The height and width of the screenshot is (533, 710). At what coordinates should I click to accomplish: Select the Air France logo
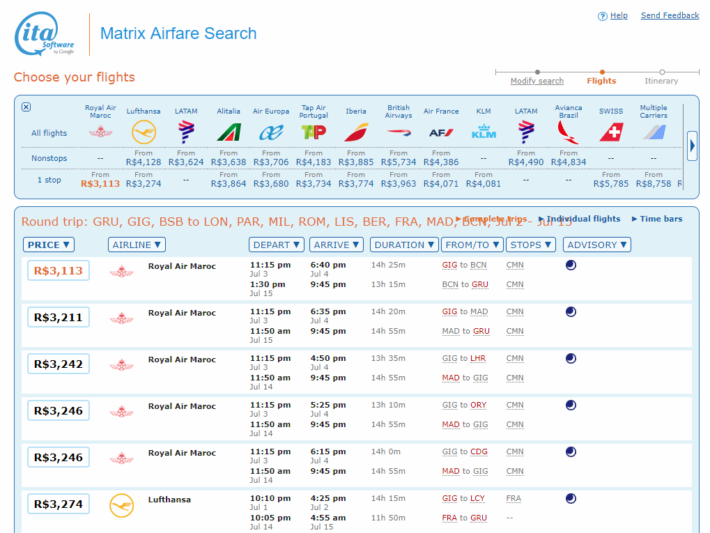[x=441, y=133]
